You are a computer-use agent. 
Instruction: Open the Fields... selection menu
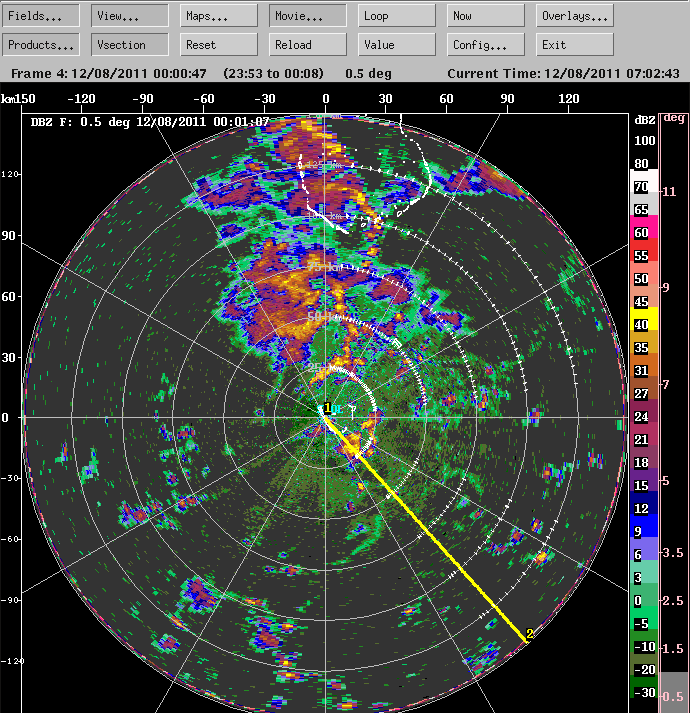coord(41,16)
